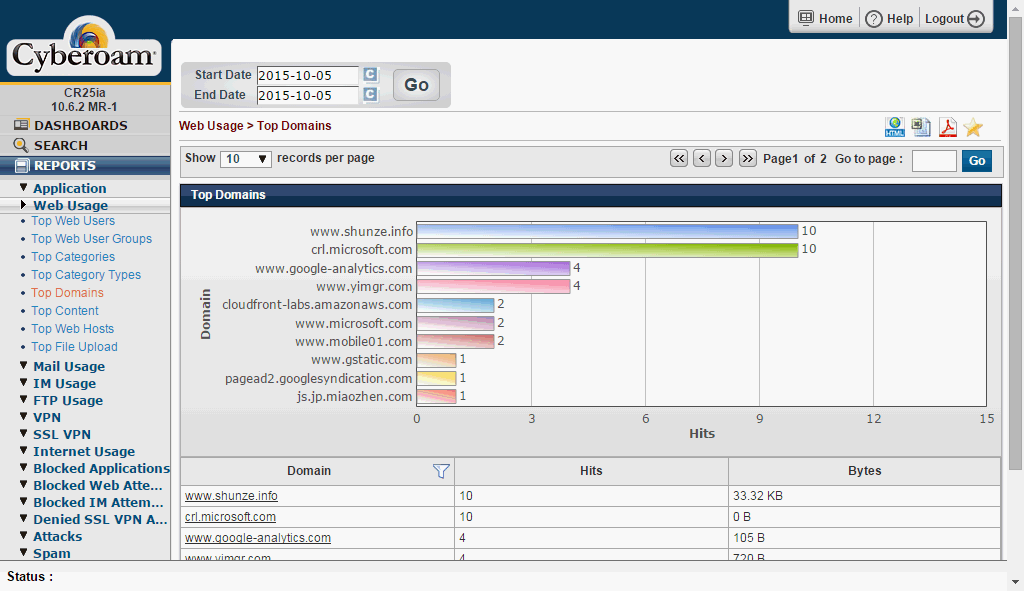Open Top Web Hosts report
1024x591 pixels.
pos(72,328)
